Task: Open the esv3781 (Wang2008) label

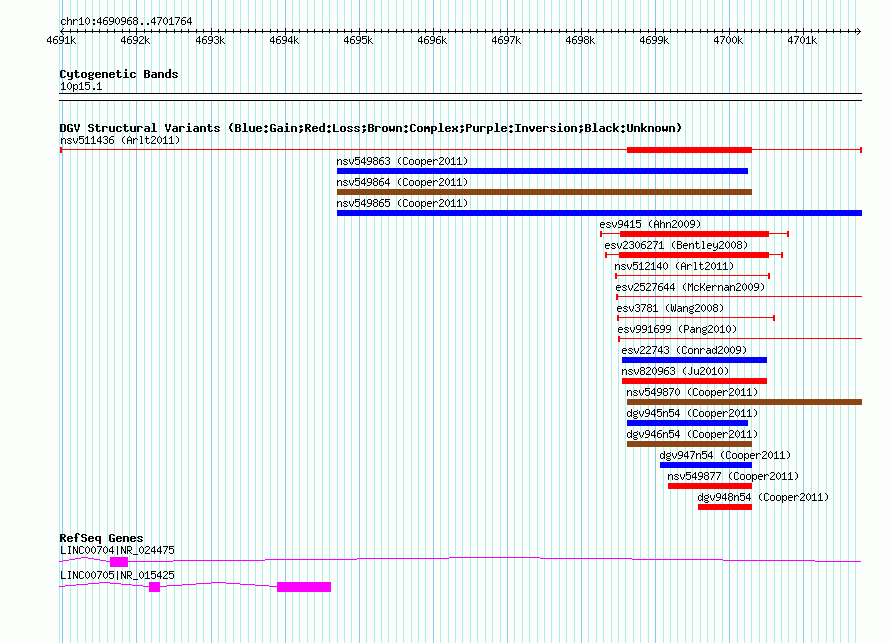Action: click(670, 308)
